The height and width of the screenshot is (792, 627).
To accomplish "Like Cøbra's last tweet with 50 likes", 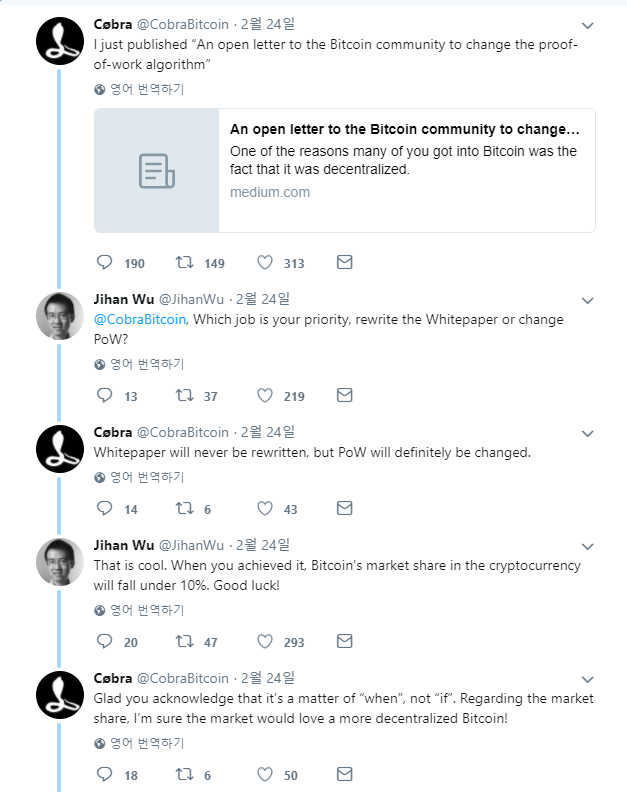I will pyautogui.click(x=265, y=774).
